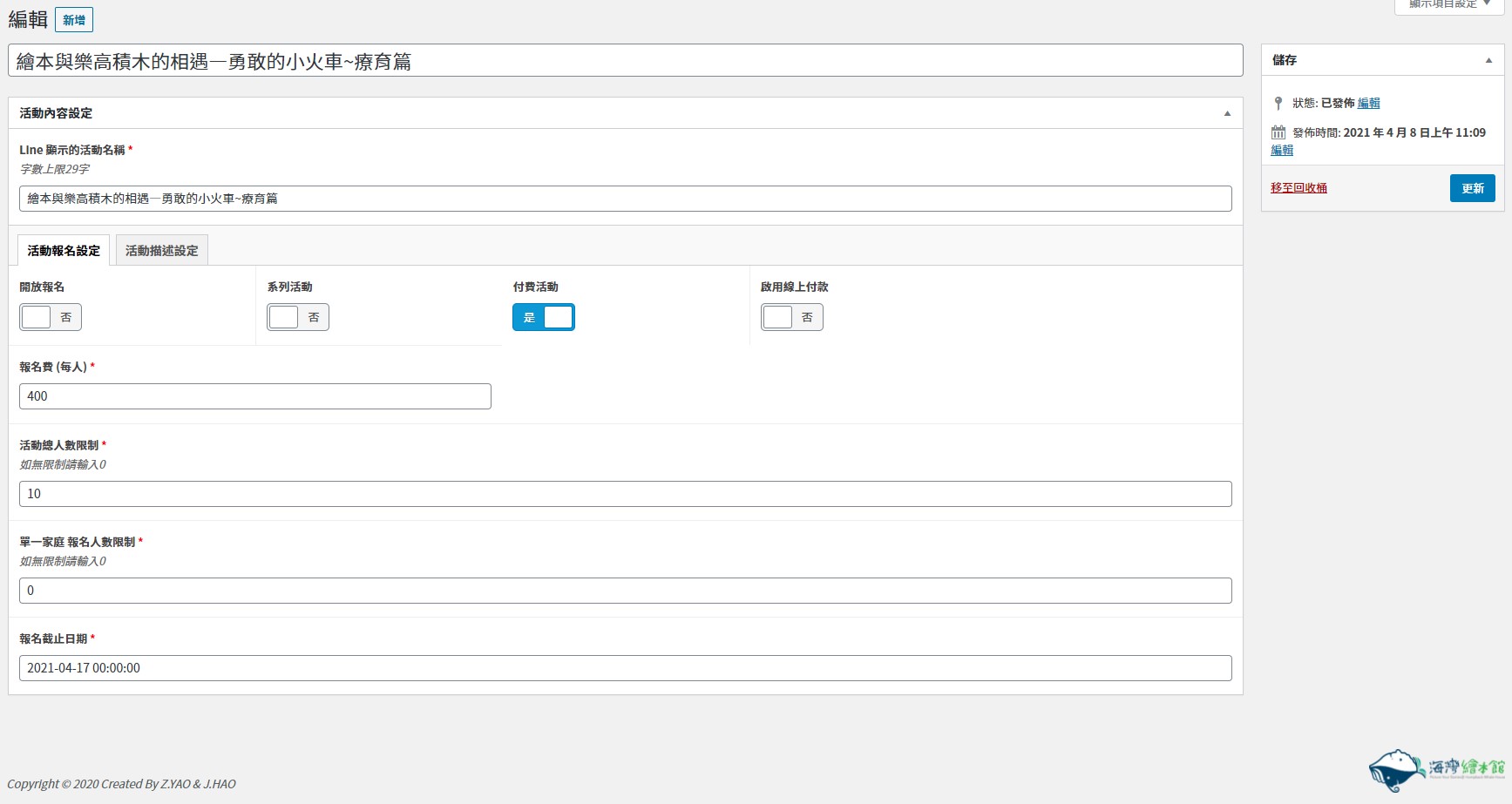
Task: Click 編輯 link beside 狀態 已發佈
Action: (x=1368, y=104)
